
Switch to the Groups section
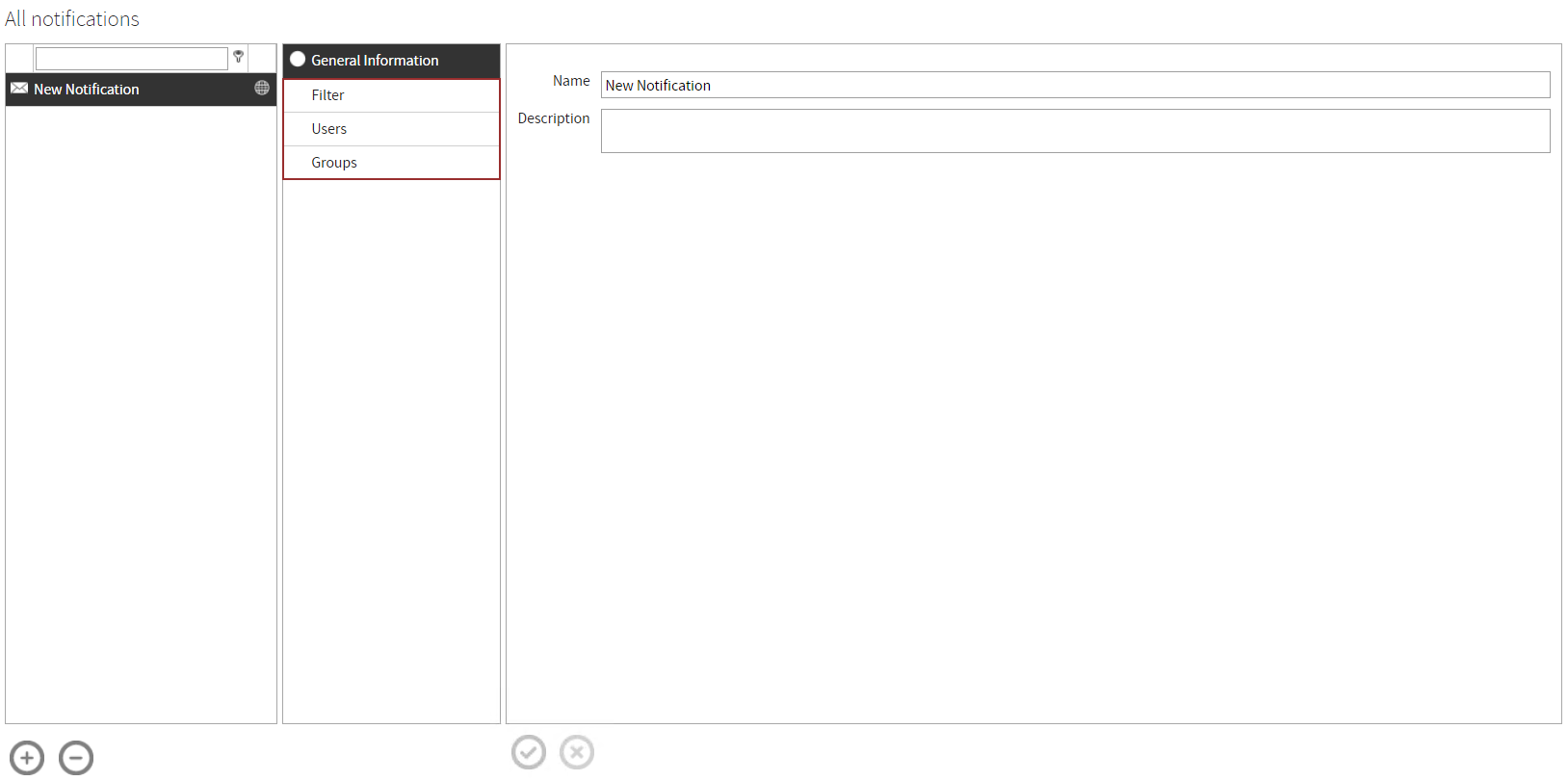coord(391,163)
